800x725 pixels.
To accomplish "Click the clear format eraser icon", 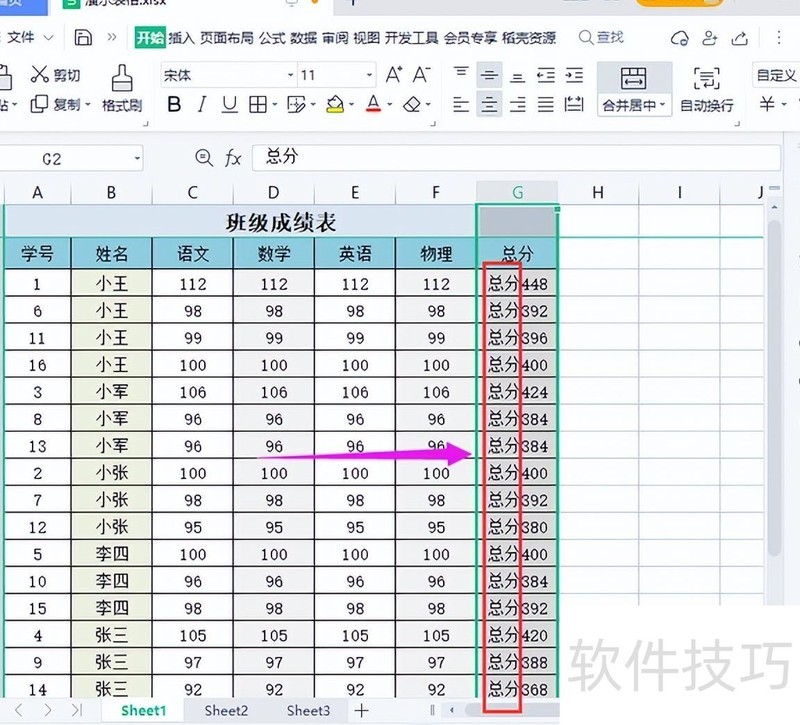I will (412, 105).
